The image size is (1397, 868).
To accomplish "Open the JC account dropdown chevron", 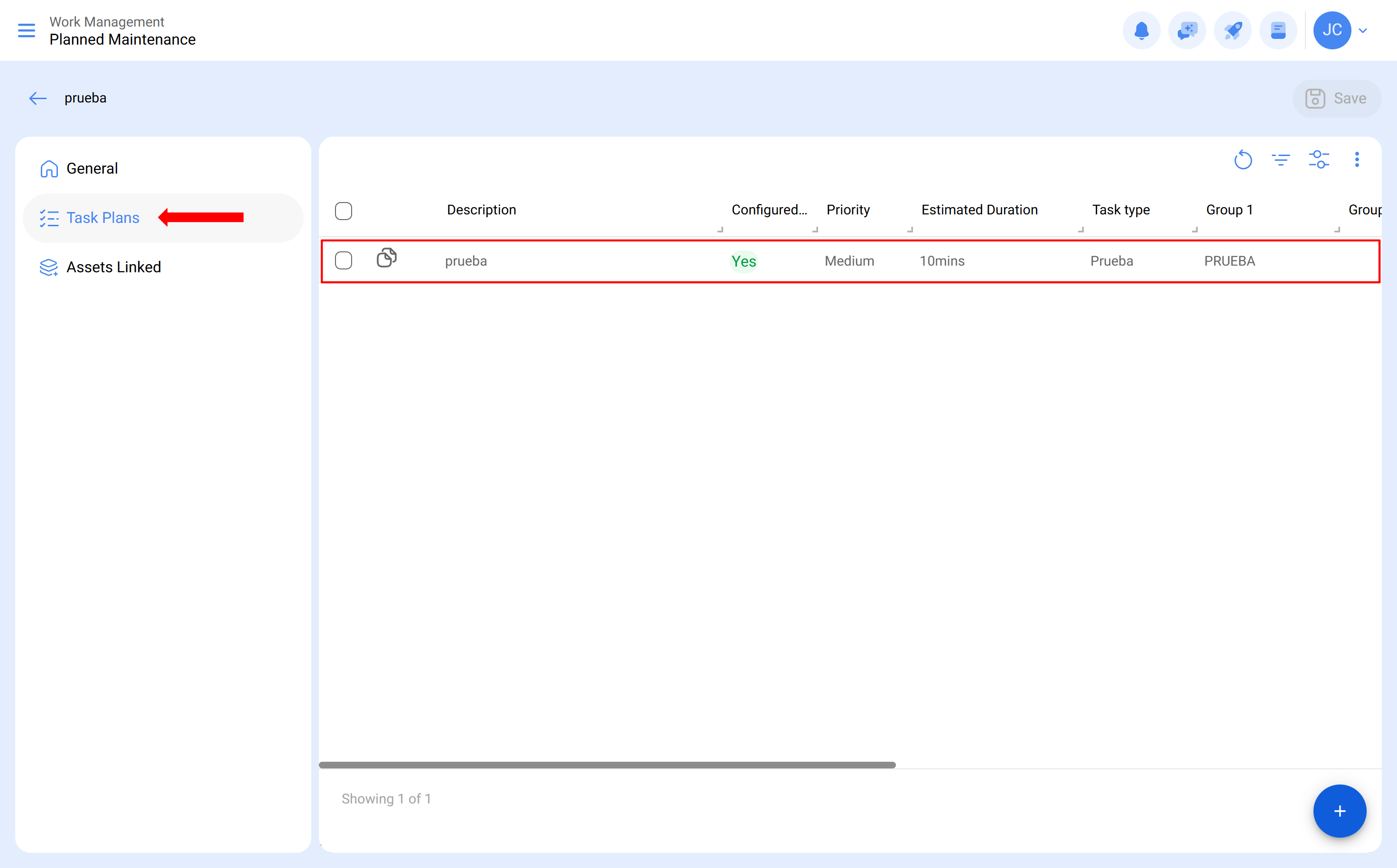I will [x=1363, y=30].
